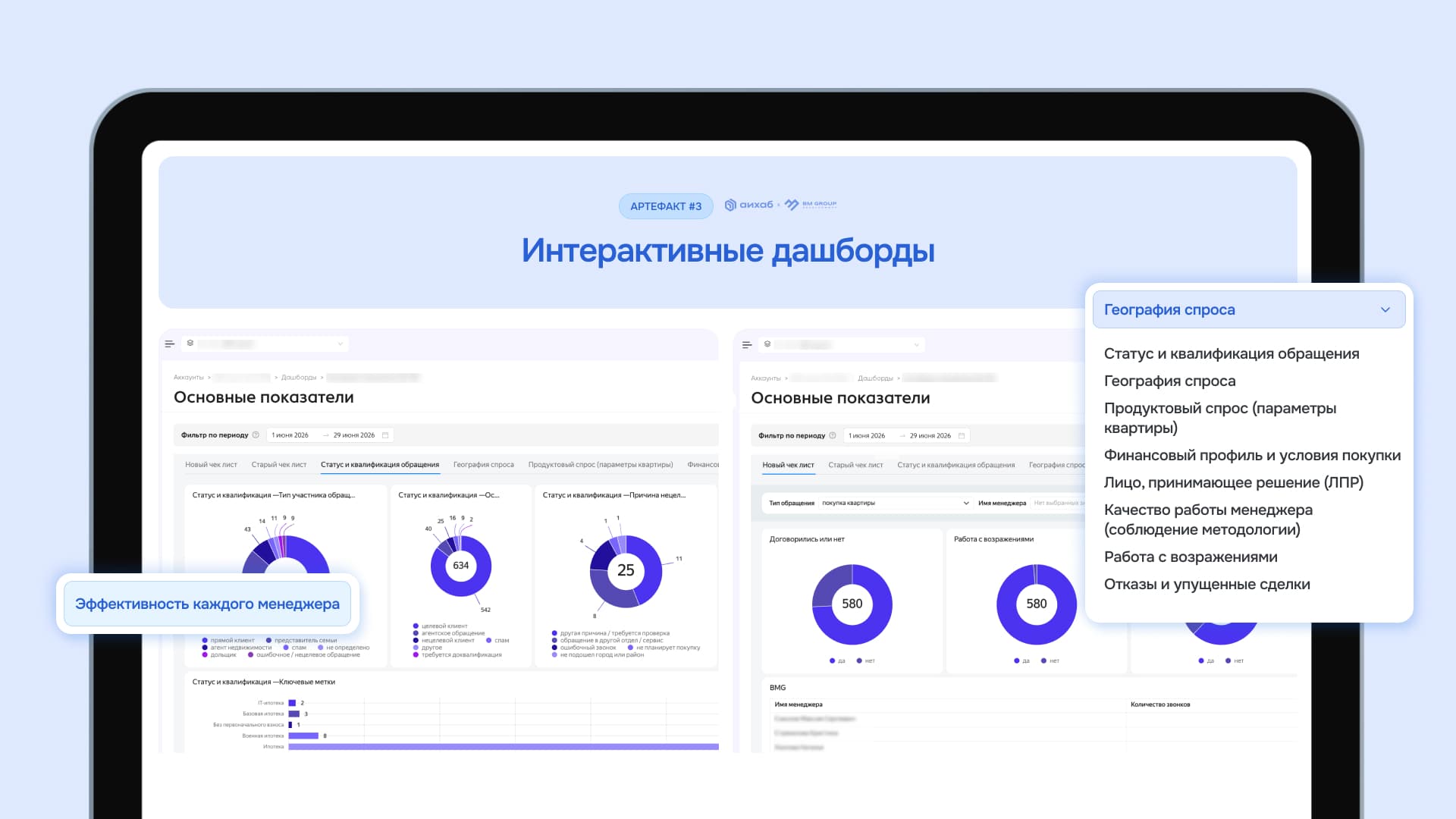Choose 'Лицо, принимающее решение (ЛПР)' option
The width and height of the screenshot is (1456, 819).
pos(1234,482)
